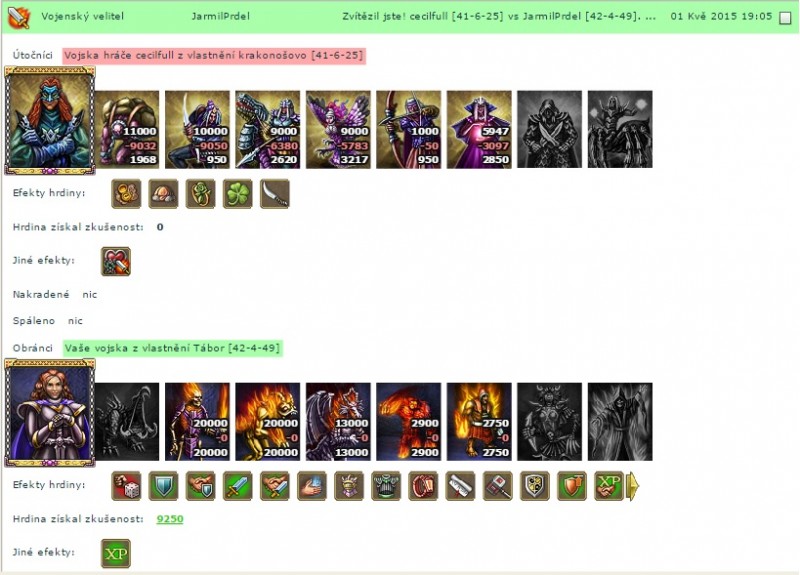800x575 pixels.
Task: Select the attacker masked hero portrait
Action: coord(50,121)
